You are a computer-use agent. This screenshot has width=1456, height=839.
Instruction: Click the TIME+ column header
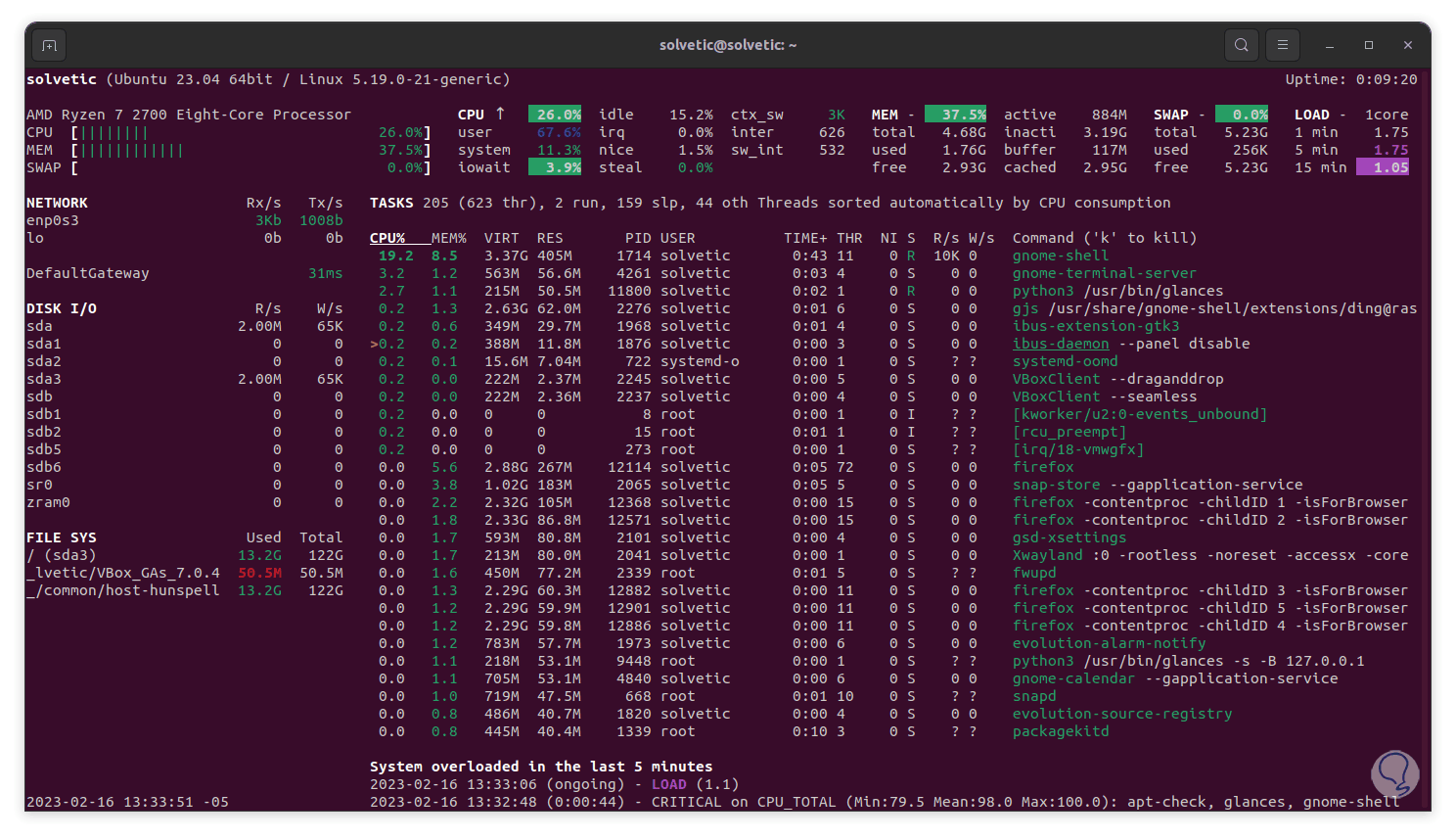tap(805, 238)
